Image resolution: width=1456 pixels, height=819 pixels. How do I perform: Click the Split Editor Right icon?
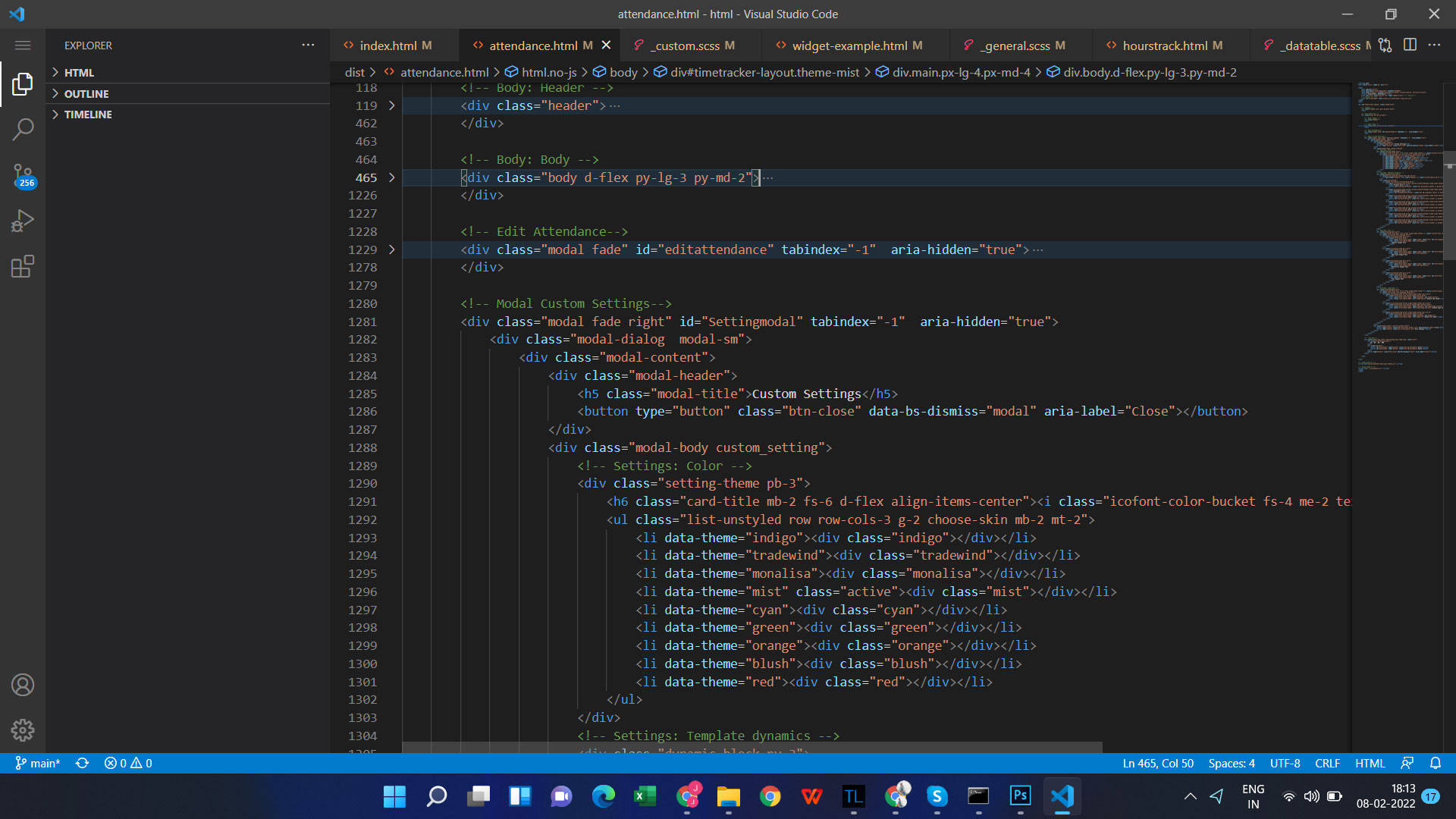[x=1410, y=45]
